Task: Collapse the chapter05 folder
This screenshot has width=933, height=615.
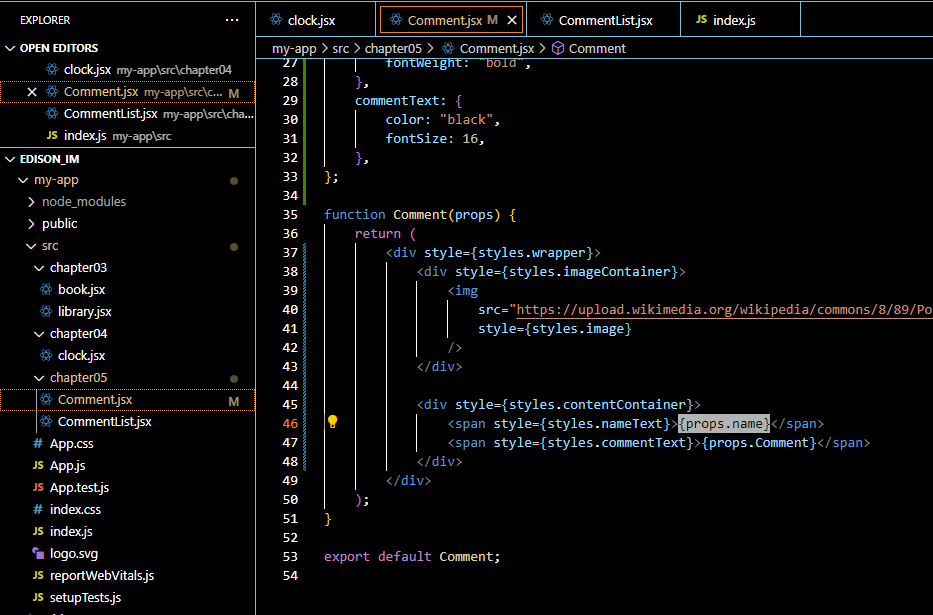Action: [x=39, y=378]
